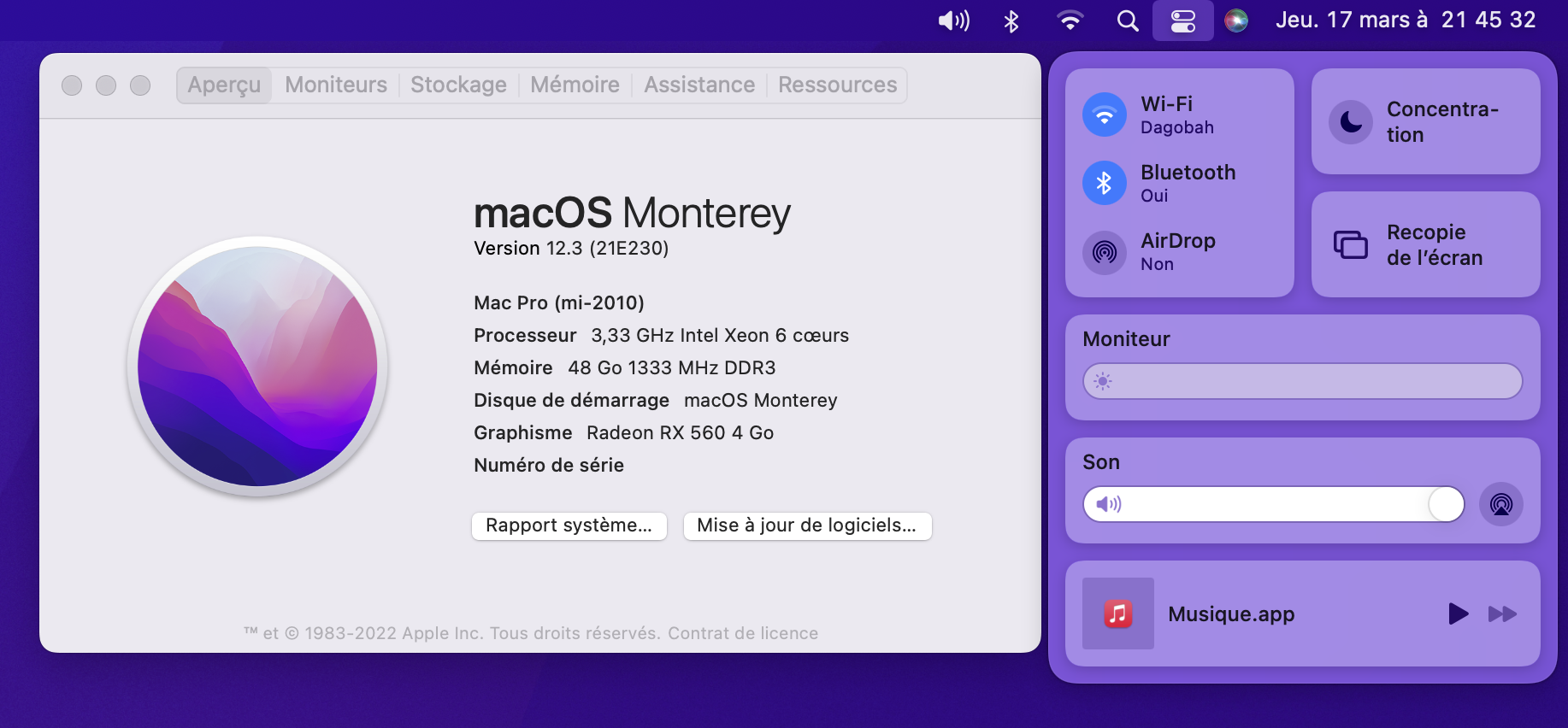The width and height of the screenshot is (1568, 728).
Task: Open Mise à jour de logiciels…
Action: [x=807, y=525]
